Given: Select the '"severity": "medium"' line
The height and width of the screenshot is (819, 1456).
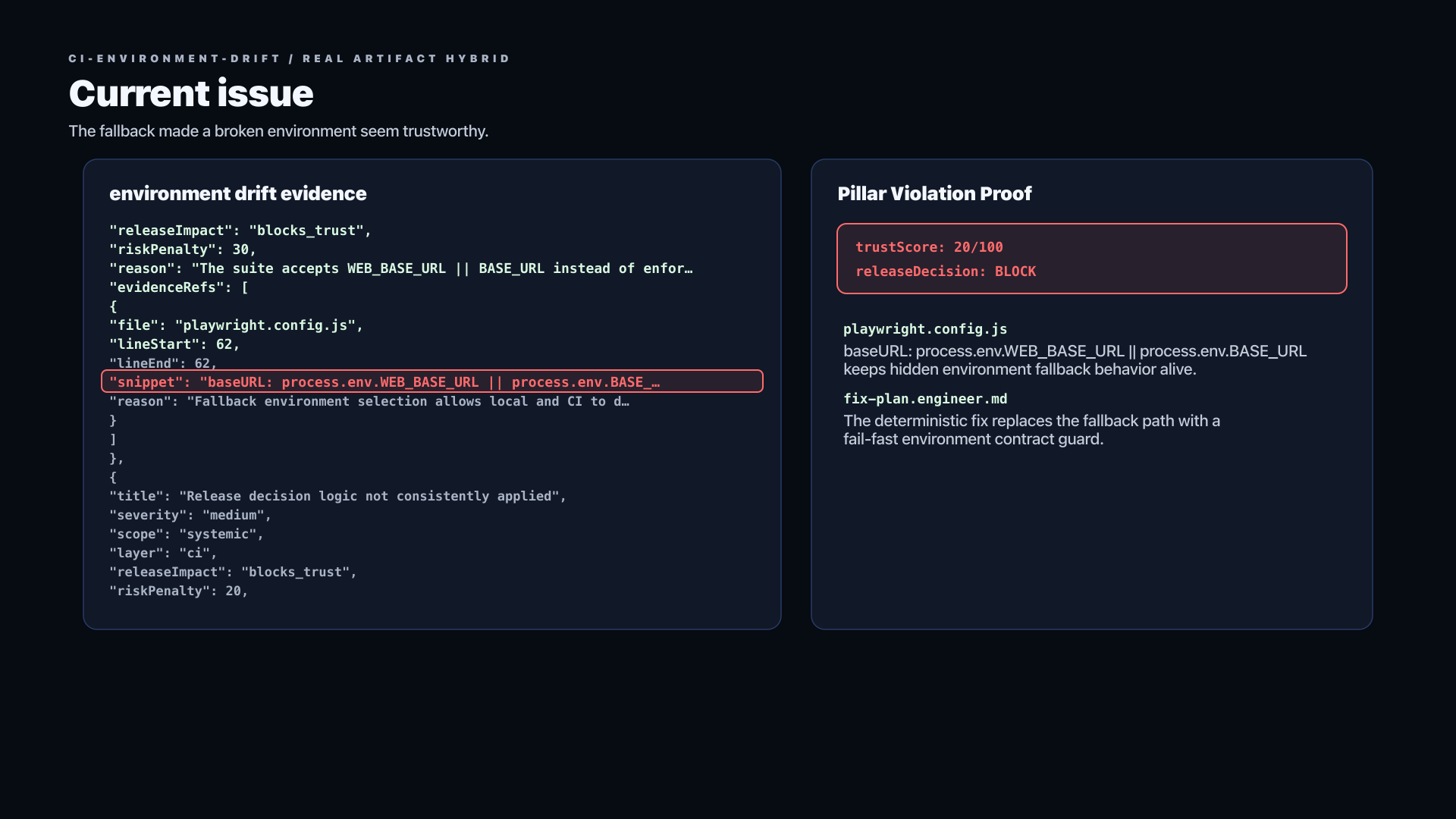Looking at the screenshot, I should pos(190,515).
